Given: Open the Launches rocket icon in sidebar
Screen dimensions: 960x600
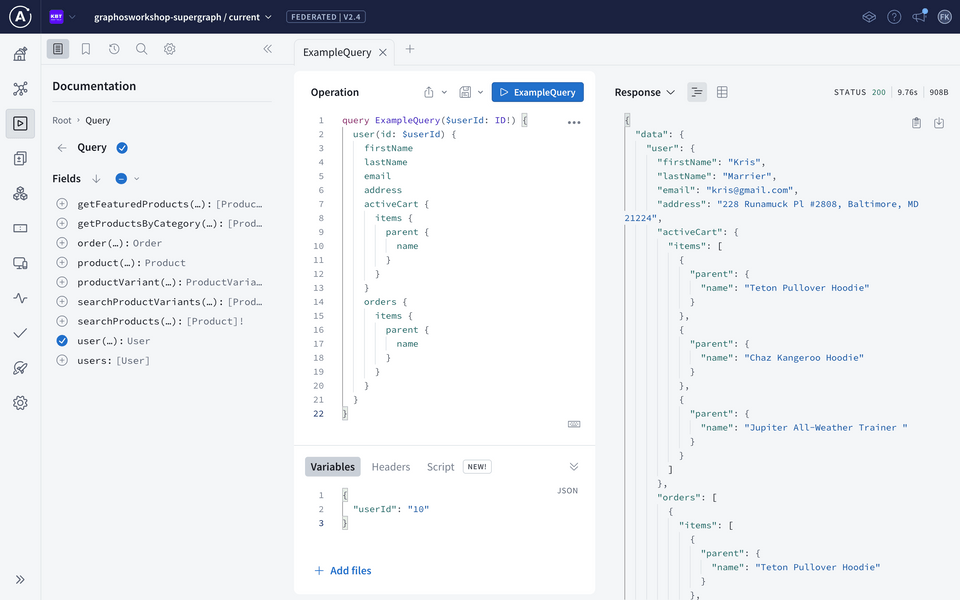Looking at the screenshot, I should tap(20, 368).
